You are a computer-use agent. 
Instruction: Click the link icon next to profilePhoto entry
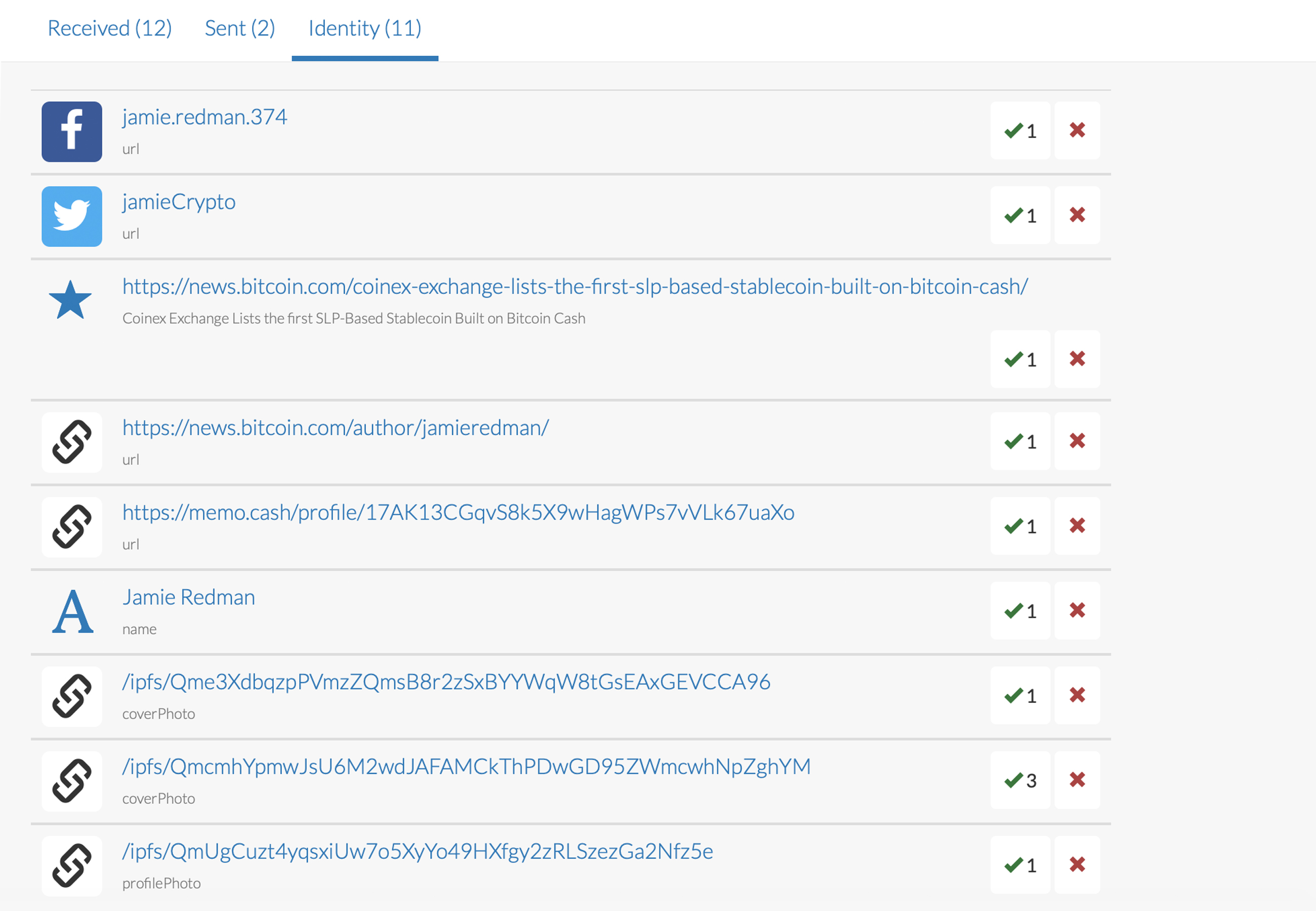72,866
